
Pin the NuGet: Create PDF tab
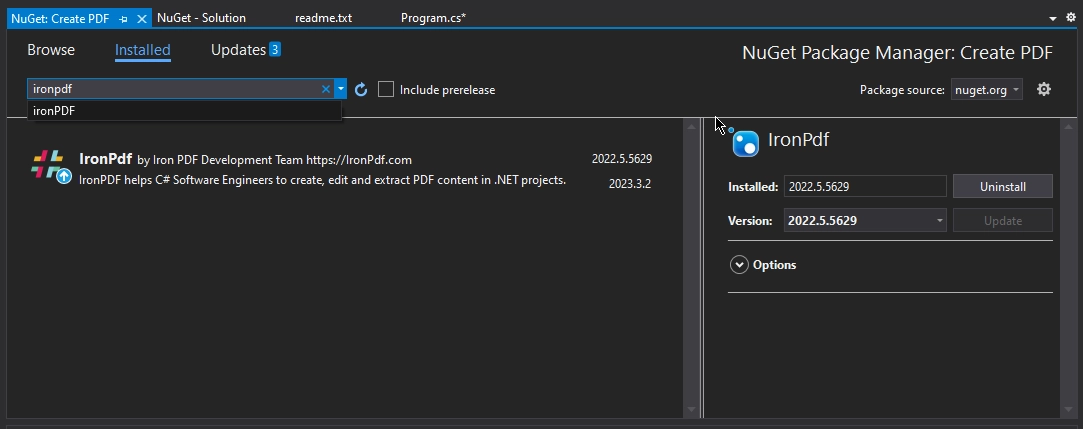click(123, 18)
